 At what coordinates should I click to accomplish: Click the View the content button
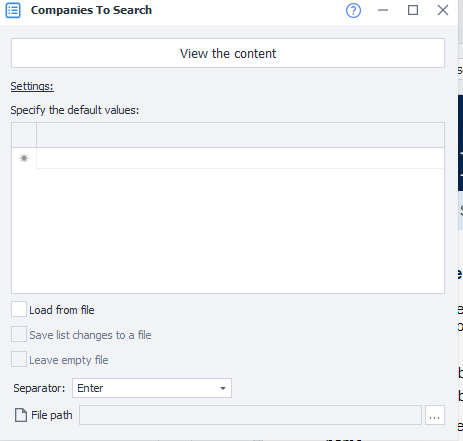click(228, 53)
